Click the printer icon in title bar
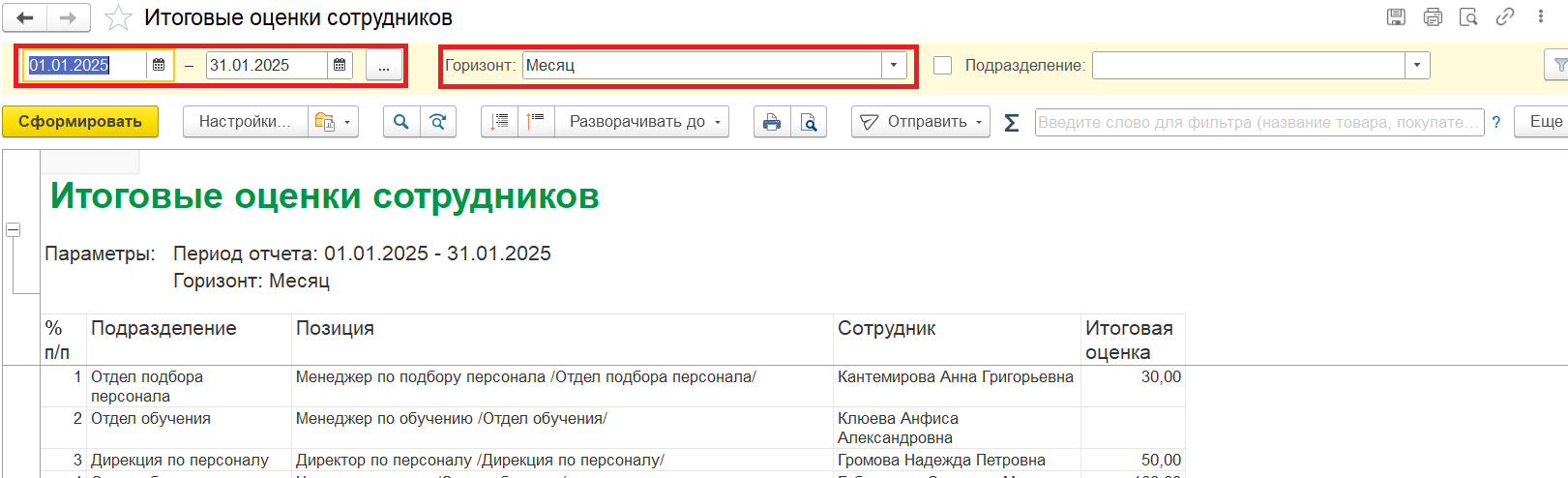Image resolution: width=1568 pixels, height=478 pixels. click(x=1433, y=16)
